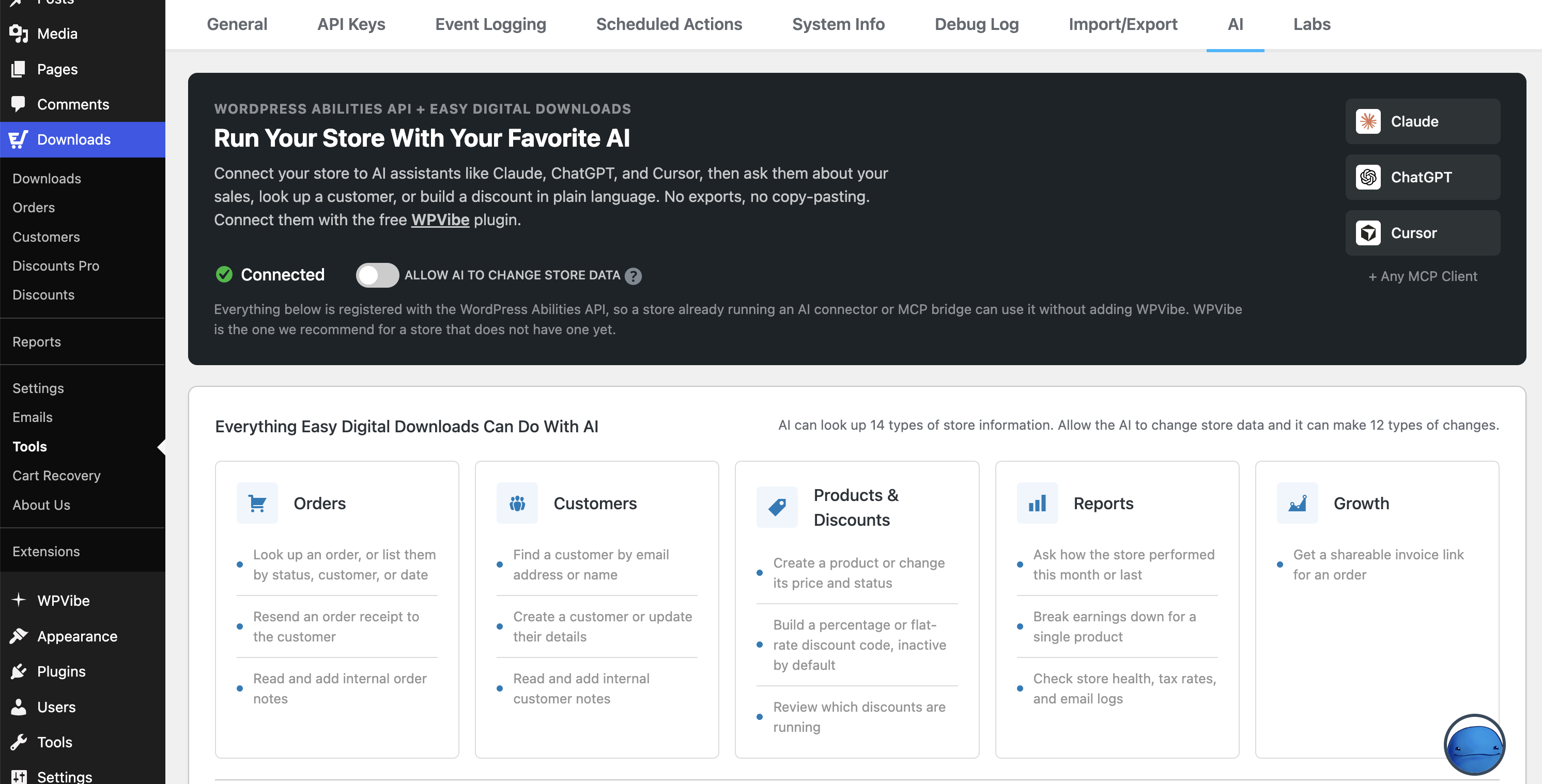Open Downloads submenu item
Image resolution: width=1542 pixels, height=784 pixels.
(x=47, y=178)
